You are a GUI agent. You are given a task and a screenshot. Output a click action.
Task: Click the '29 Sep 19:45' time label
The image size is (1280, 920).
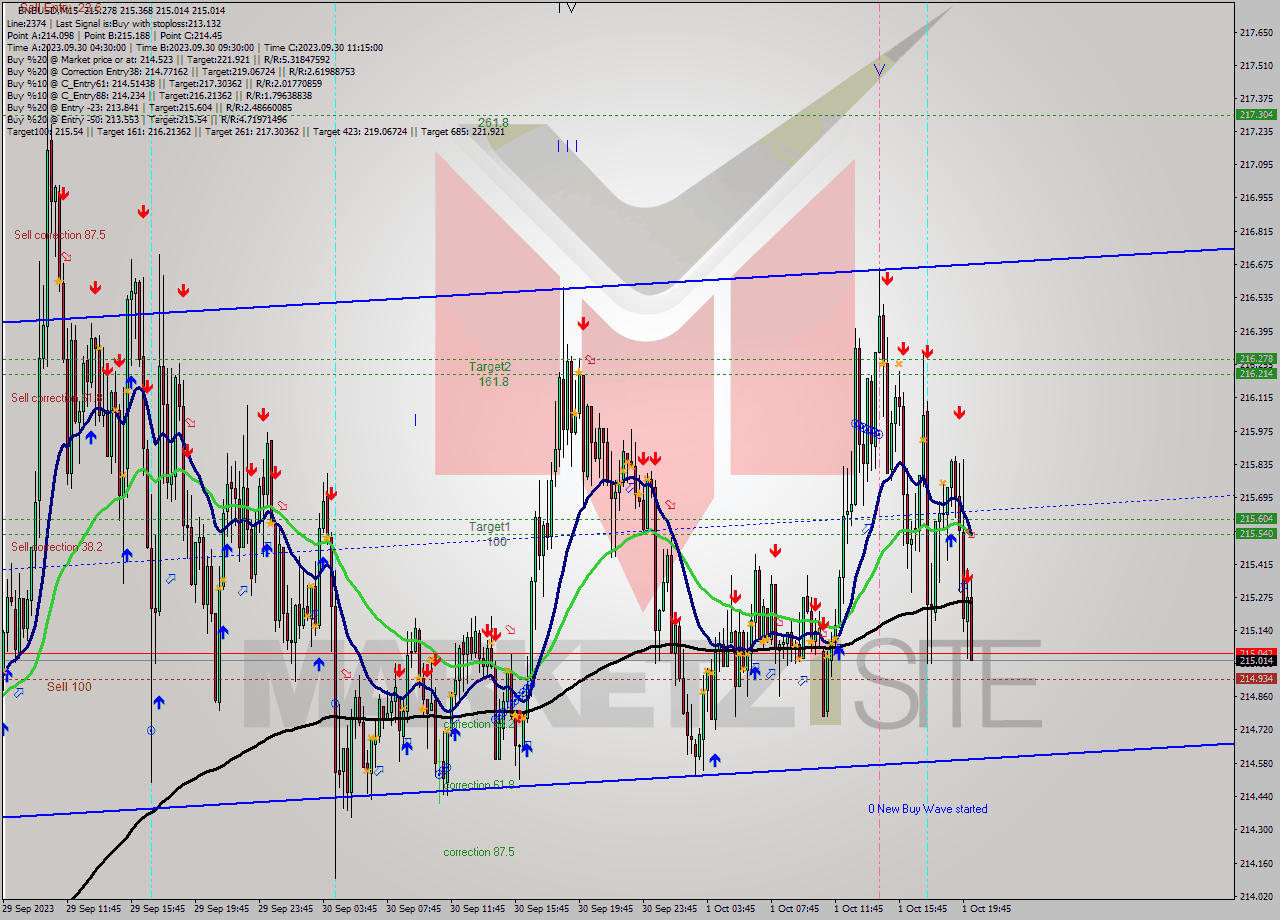pyautogui.click(x=221, y=909)
